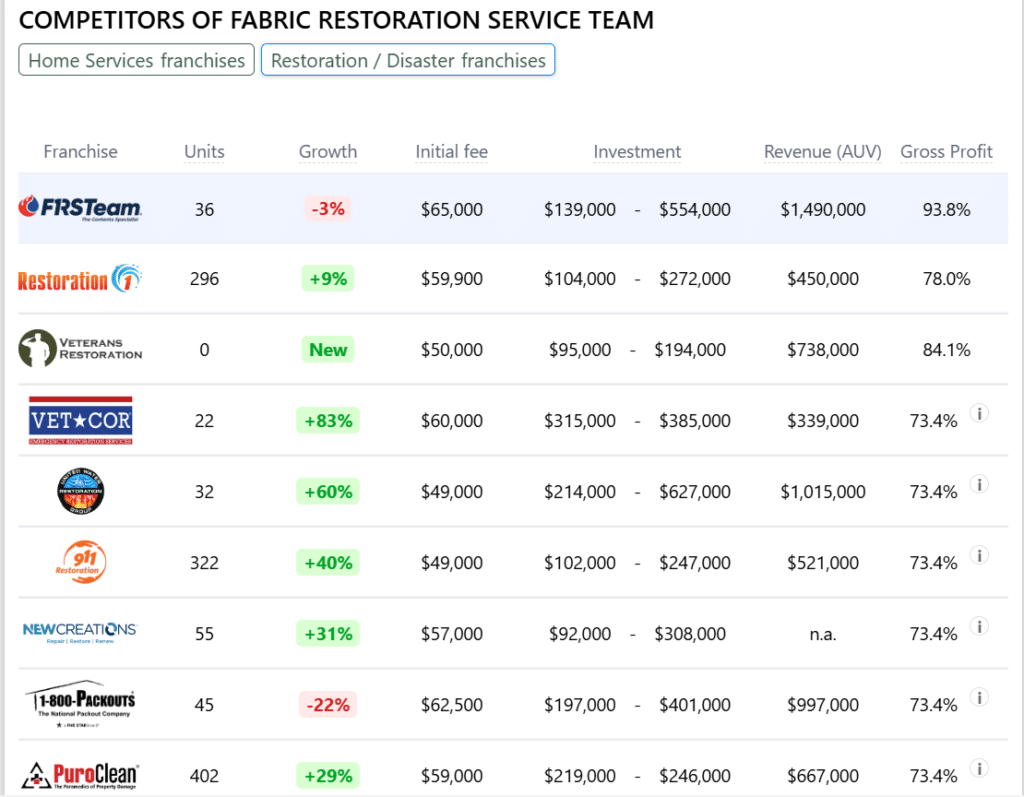Sort by the Franchise column header
The width and height of the screenshot is (1024, 797).
[x=80, y=152]
